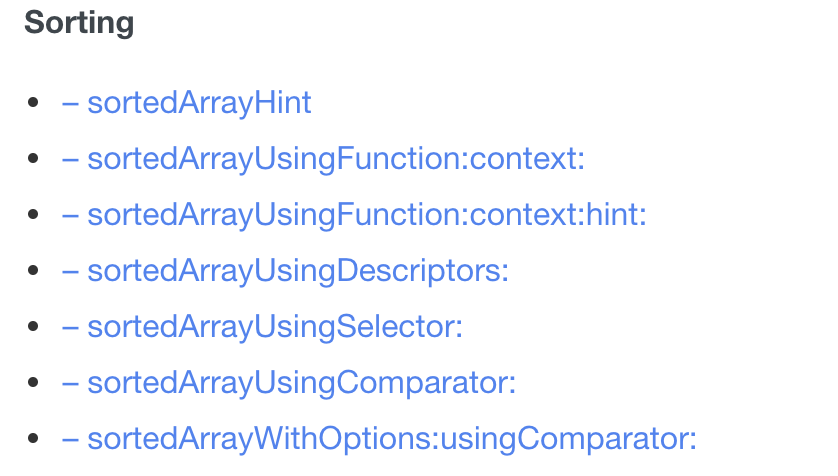Image resolution: width=838 pixels, height=476 pixels.
Task: Open the sortedArrayUsingFunction:context:hint: link
Action: [x=354, y=215]
